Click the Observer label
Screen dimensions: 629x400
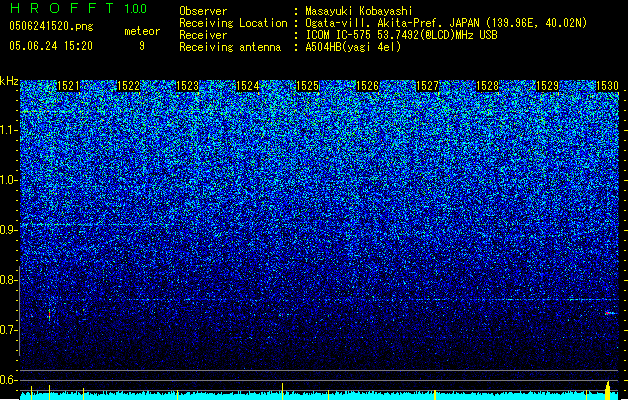(x=203, y=11)
